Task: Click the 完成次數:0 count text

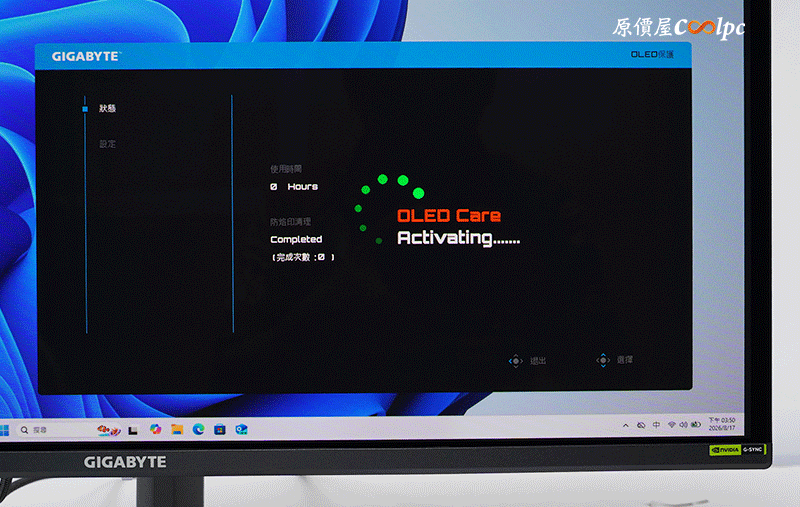Action: (x=303, y=257)
